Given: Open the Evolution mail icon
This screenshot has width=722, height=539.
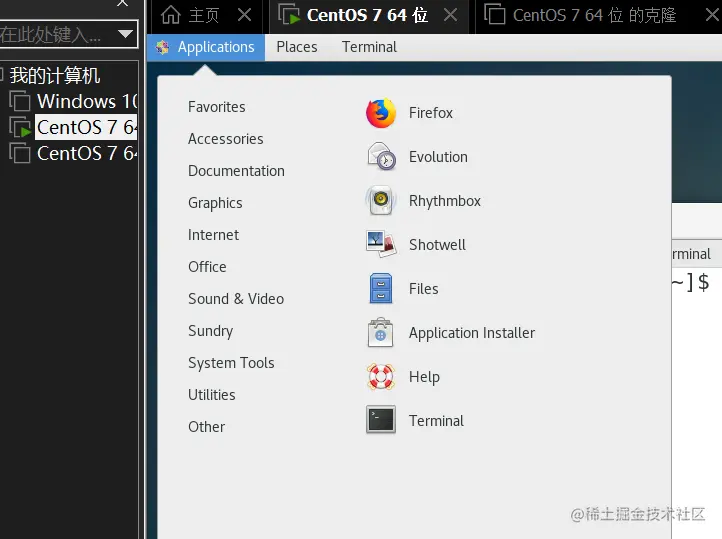Looking at the screenshot, I should tap(381, 156).
